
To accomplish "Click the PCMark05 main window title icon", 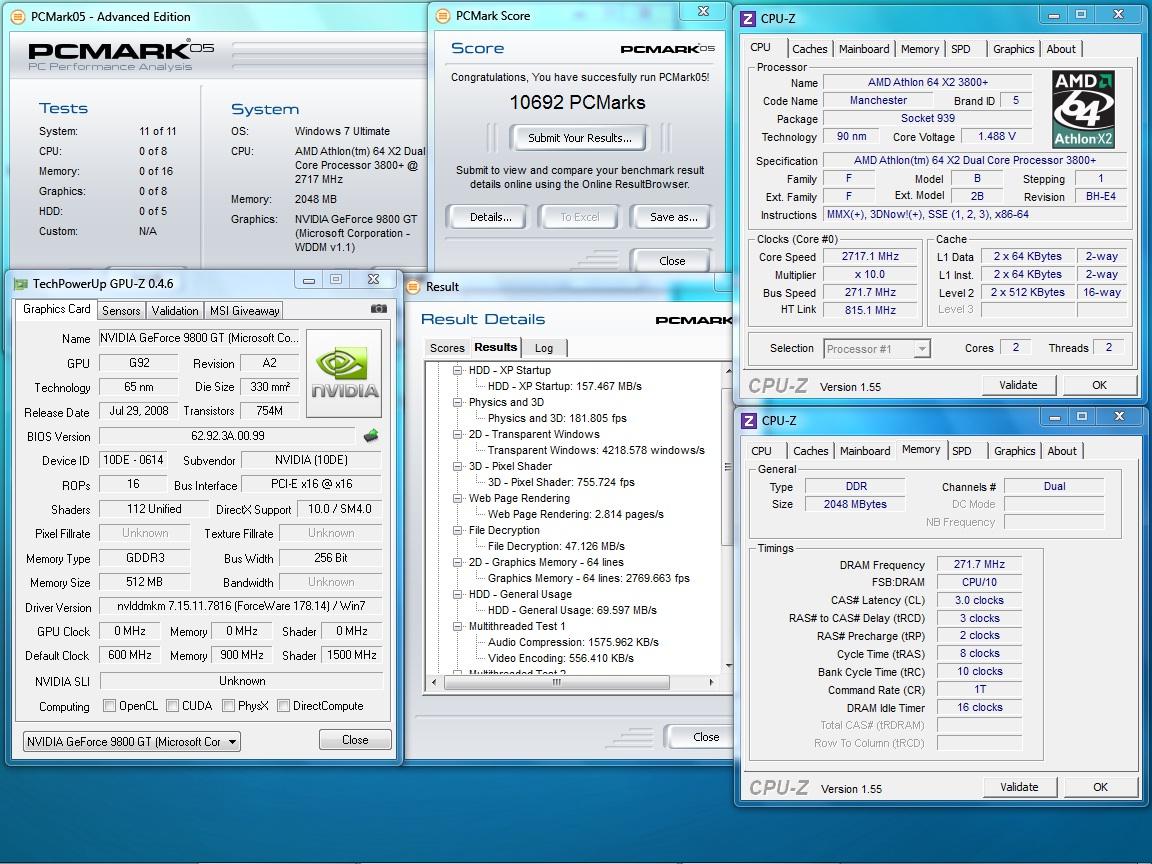I will pos(18,17).
